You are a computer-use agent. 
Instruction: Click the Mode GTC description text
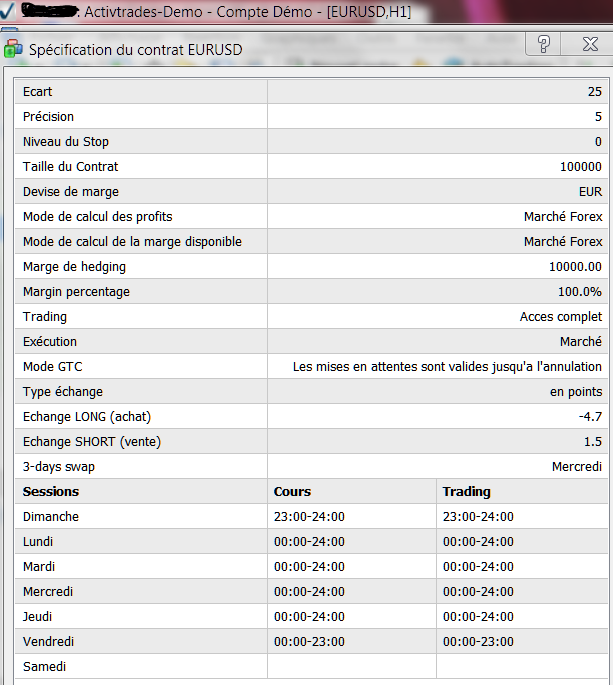tap(447, 367)
